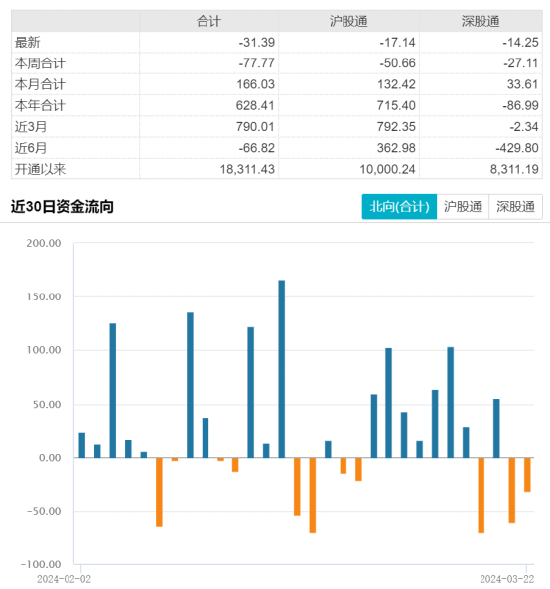Select the 北向(合计) tab
This screenshot has height=589, width=550.
pyautogui.click(x=399, y=207)
